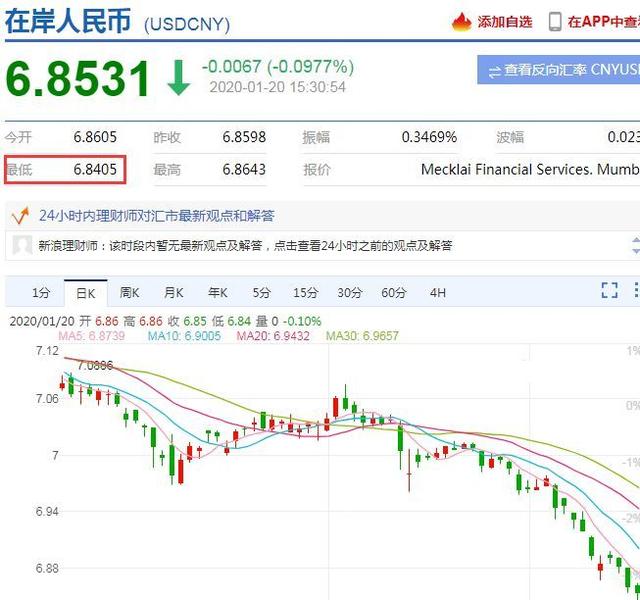Switch chart to 1分 tab
Screen dimensions: 640x600
click(x=41, y=293)
